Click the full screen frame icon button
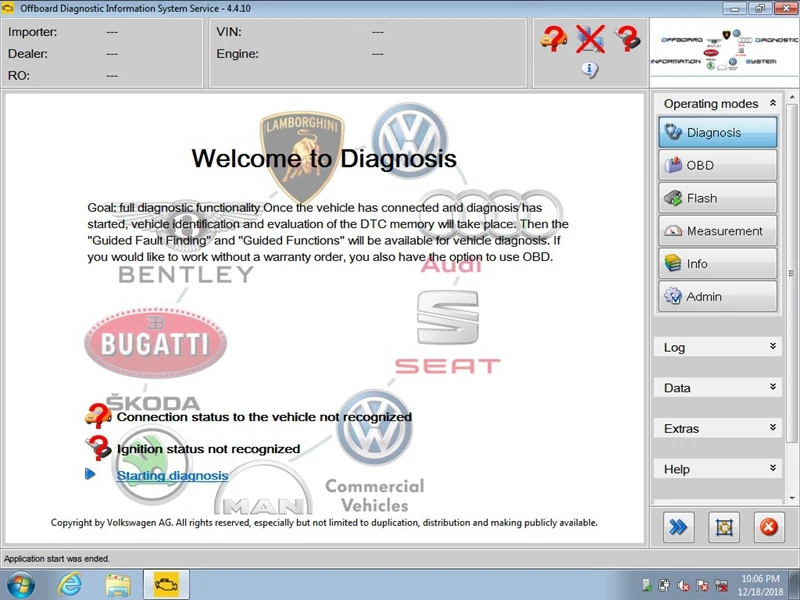This screenshot has width=800, height=600. click(723, 527)
